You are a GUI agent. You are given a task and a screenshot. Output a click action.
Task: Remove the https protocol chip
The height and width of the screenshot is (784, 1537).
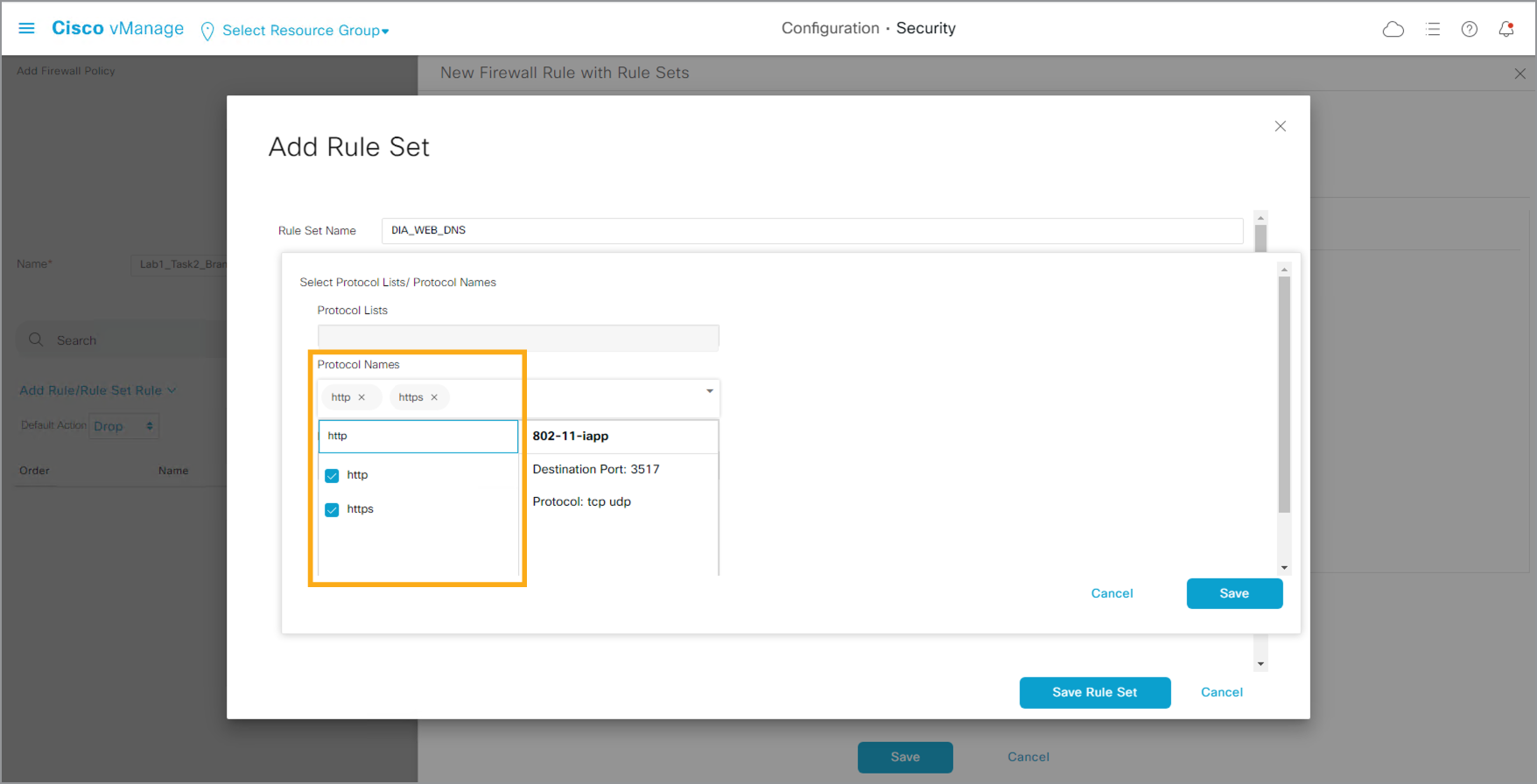[434, 397]
